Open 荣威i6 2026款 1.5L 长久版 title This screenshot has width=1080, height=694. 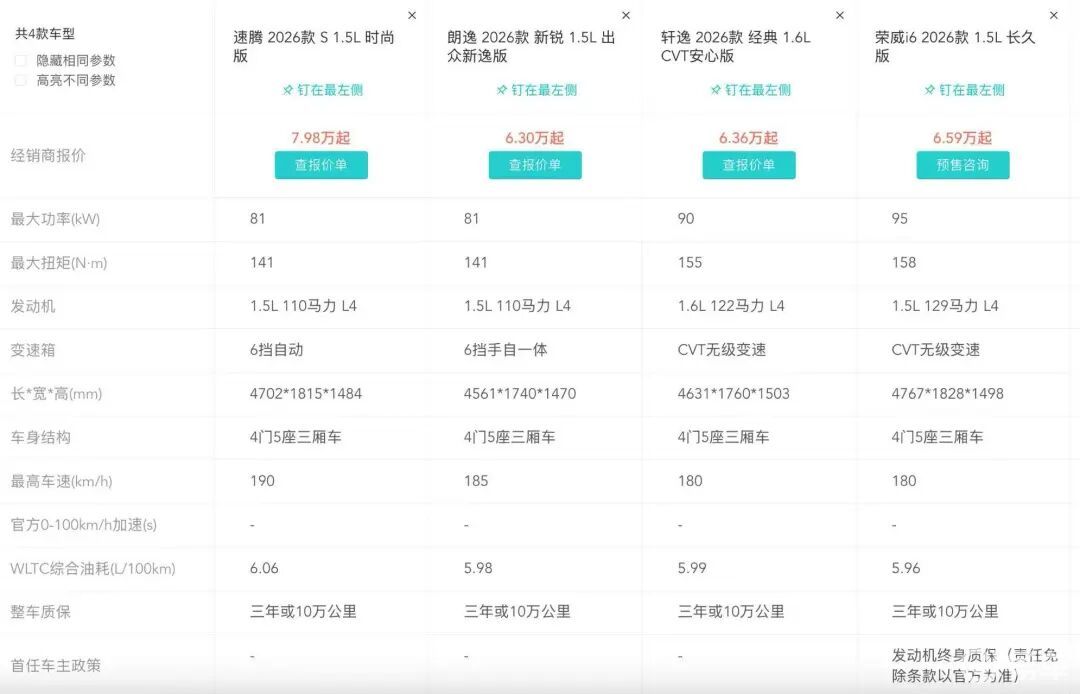point(955,46)
